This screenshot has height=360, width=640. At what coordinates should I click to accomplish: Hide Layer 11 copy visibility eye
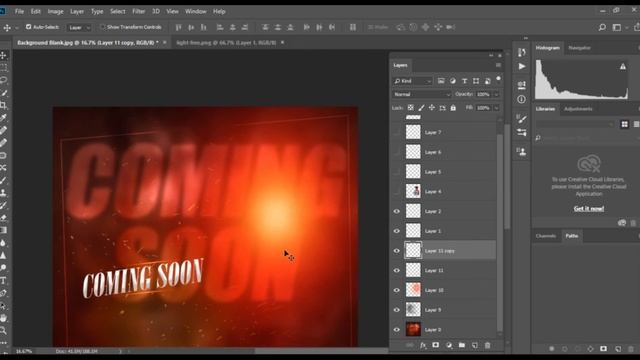tap(396, 251)
